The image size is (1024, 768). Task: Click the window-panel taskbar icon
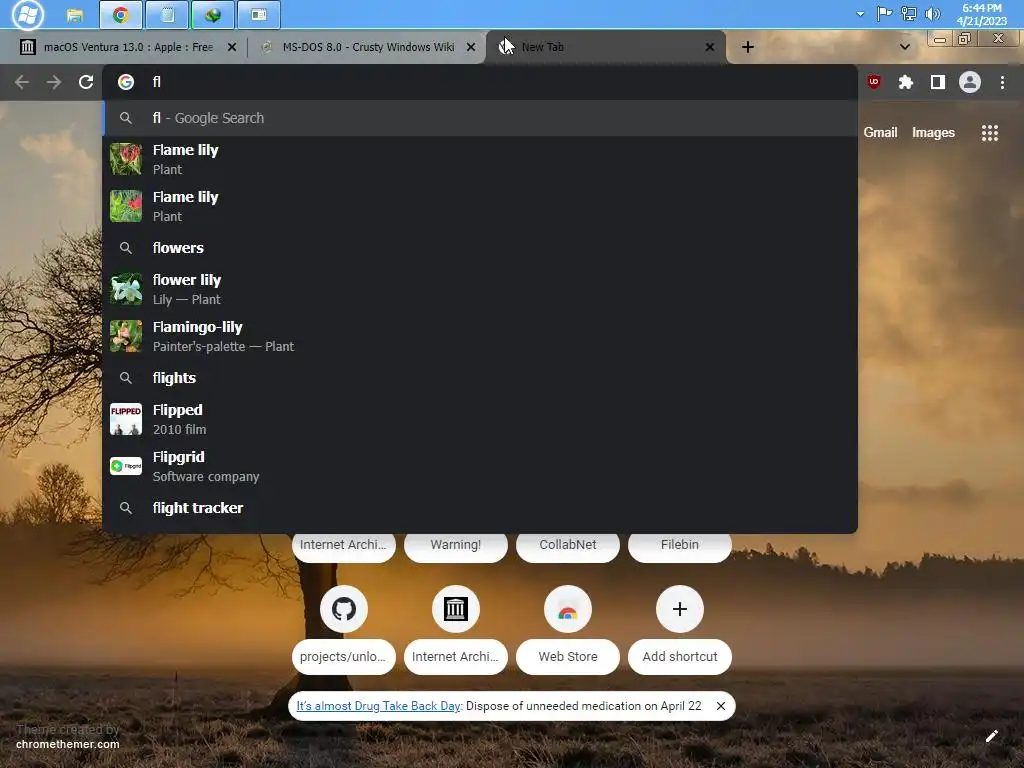[259, 15]
